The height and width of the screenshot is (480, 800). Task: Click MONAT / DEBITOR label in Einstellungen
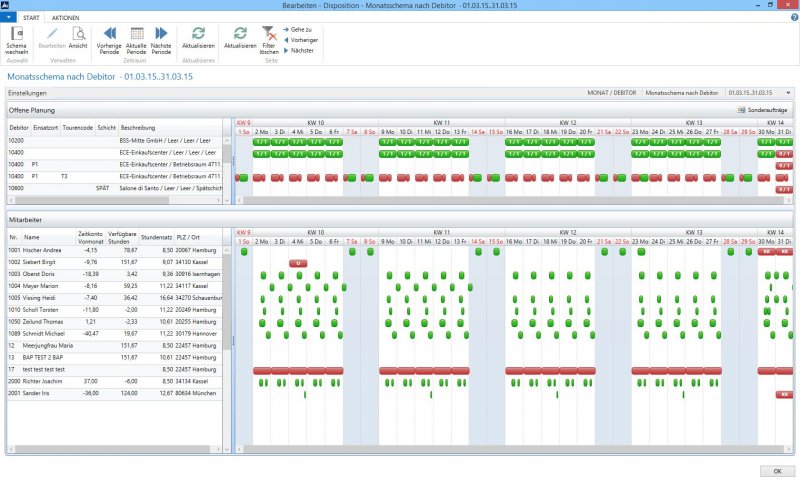[x=611, y=93]
